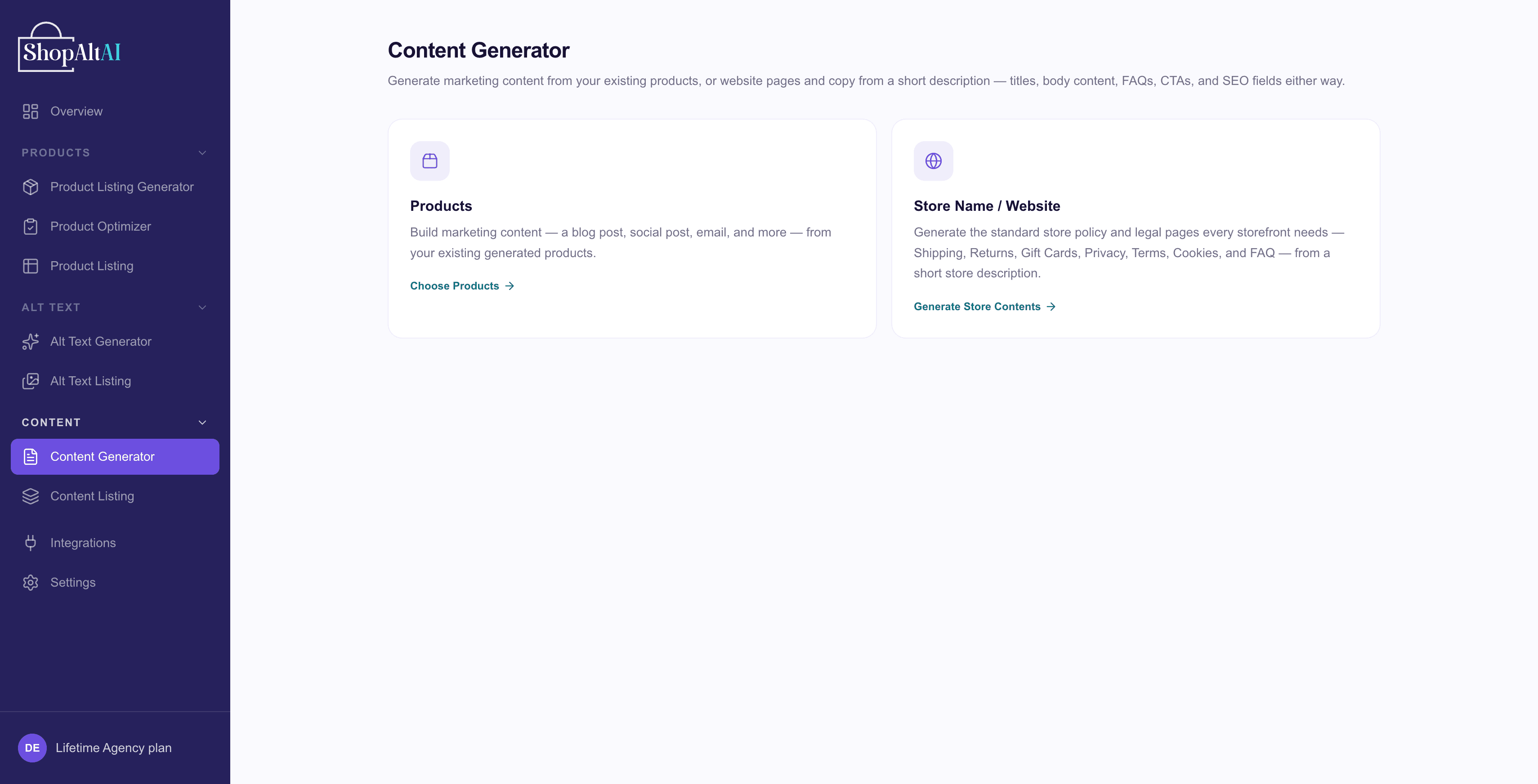Image resolution: width=1538 pixels, height=784 pixels.
Task: Click the Content Generator page heading
Action: pos(478,50)
